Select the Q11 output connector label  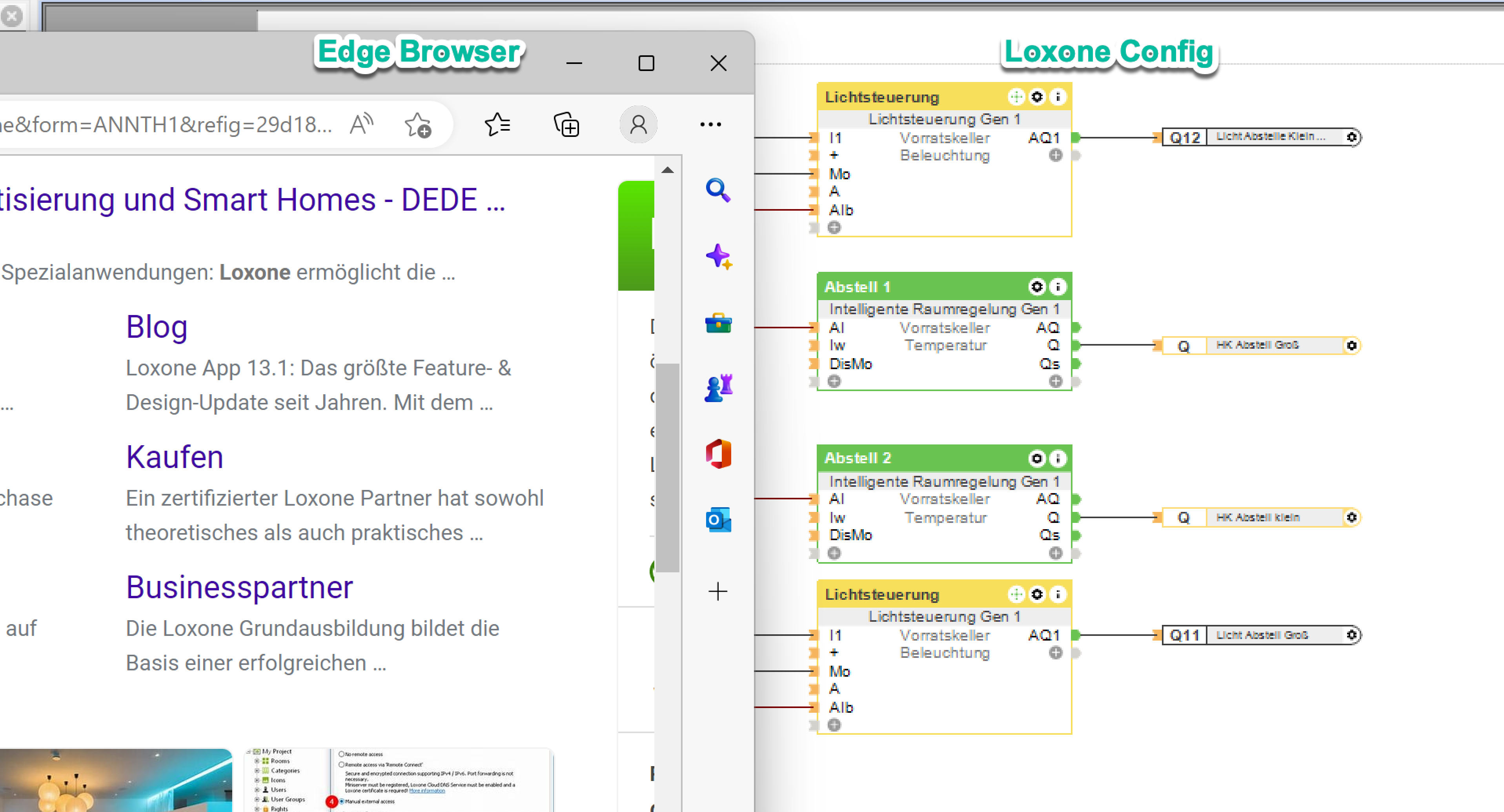click(1185, 635)
